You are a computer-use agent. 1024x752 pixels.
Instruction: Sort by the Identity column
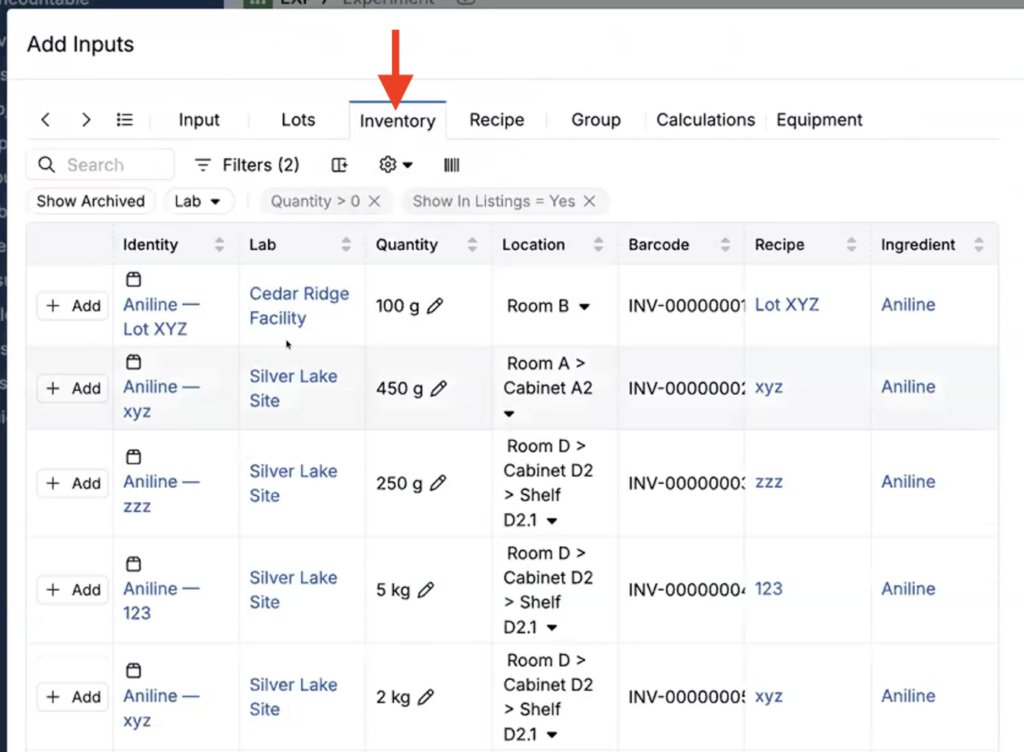point(219,245)
